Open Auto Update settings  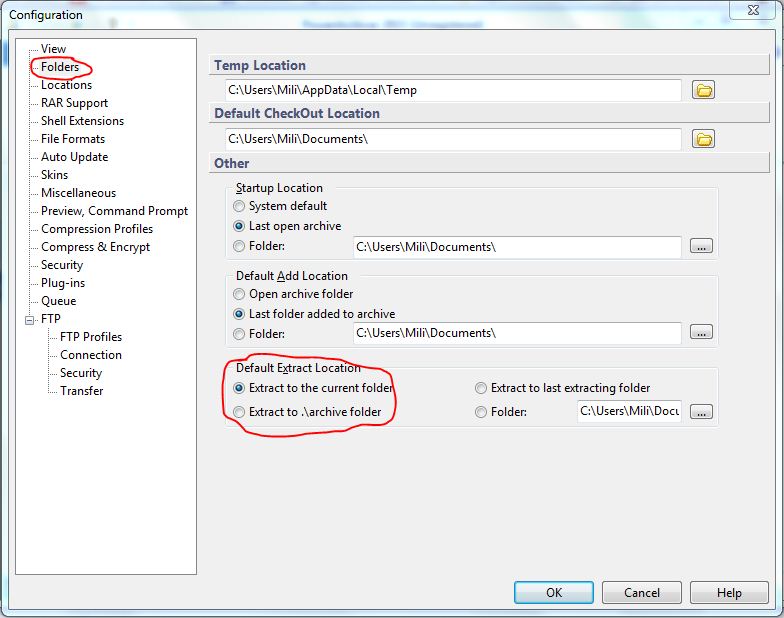74,157
